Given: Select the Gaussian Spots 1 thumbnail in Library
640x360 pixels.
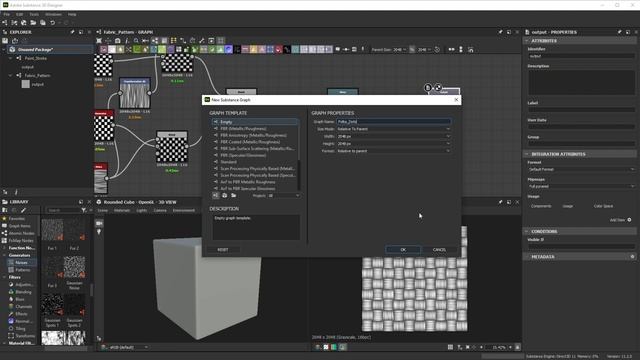Looking at the screenshot, I should [x=52, y=304].
